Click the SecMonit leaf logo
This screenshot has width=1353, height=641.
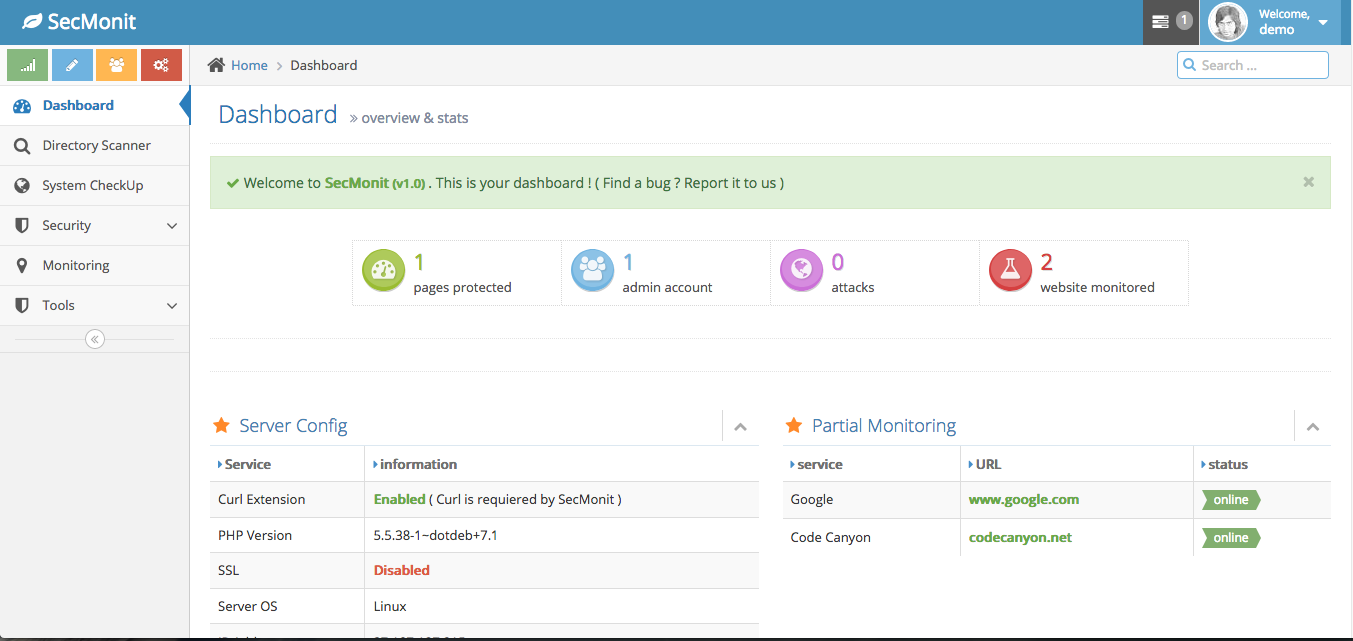click(x=33, y=21)
